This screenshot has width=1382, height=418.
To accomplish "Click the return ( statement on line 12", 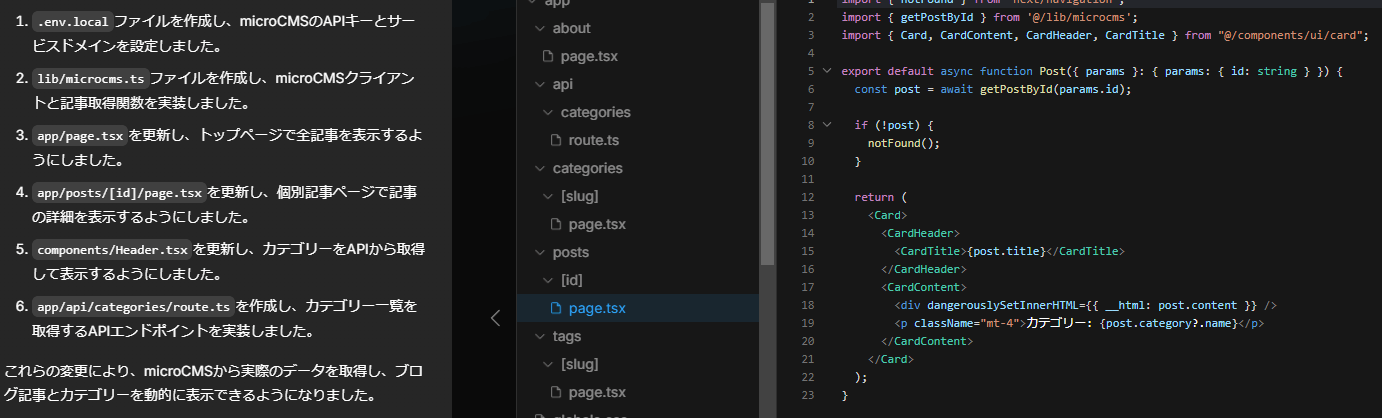I will point(879,197).
